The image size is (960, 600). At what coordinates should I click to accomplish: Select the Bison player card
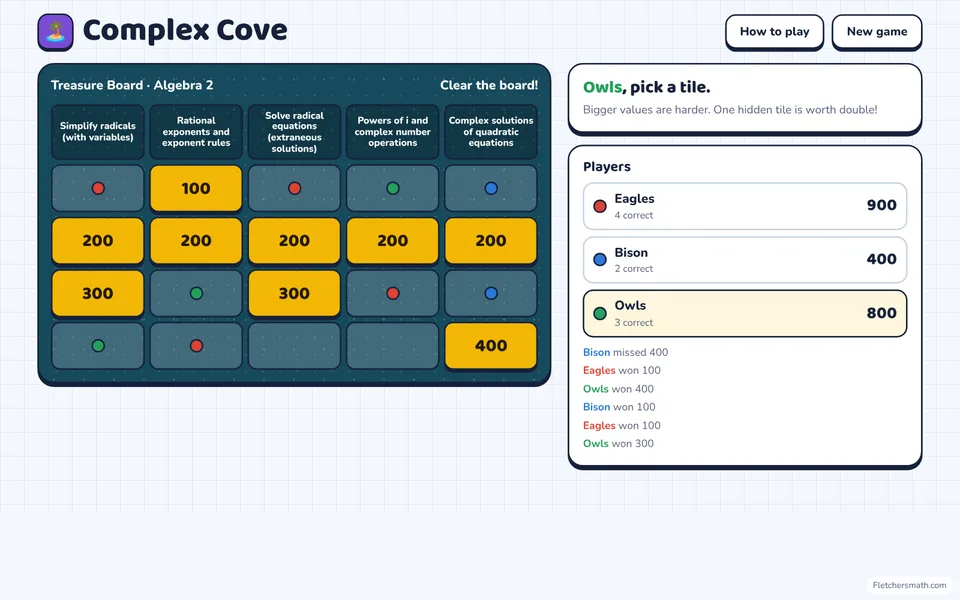744,260
